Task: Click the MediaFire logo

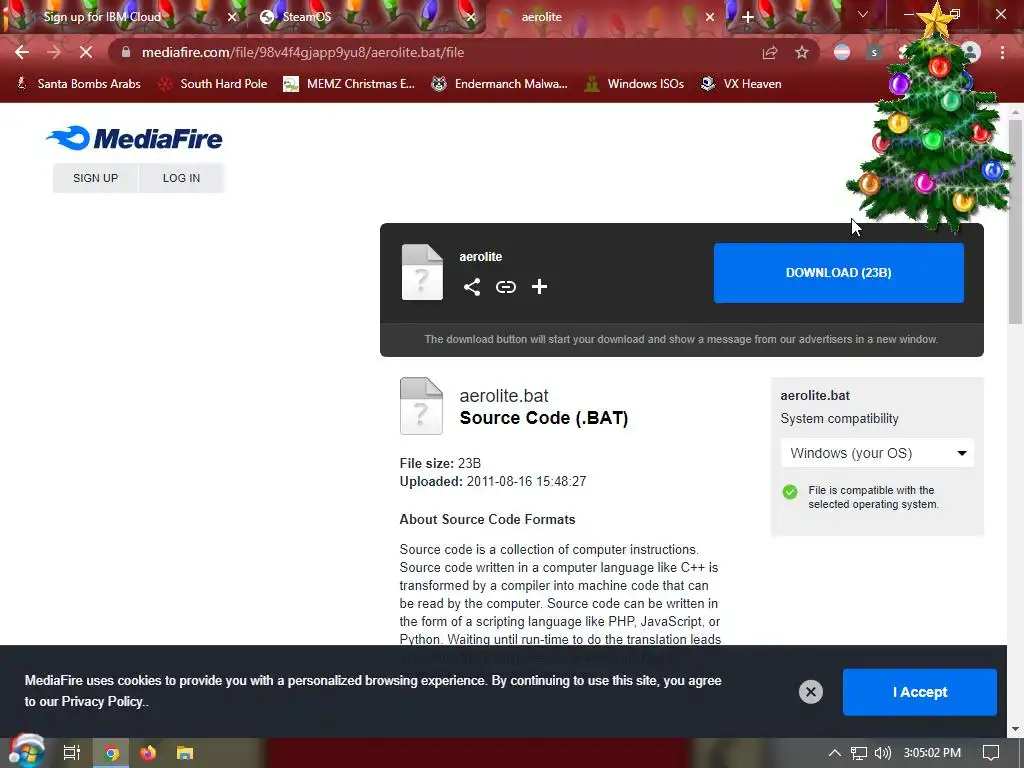Action: pyautogui.click(x=135, y=138)
